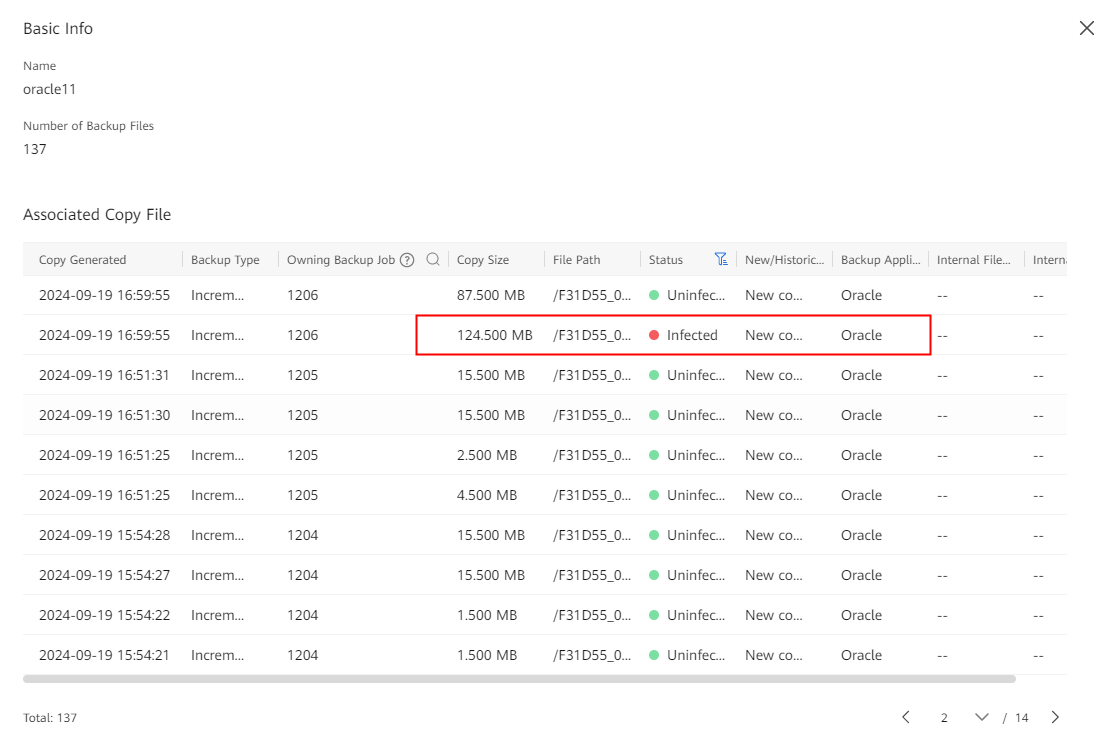Click the page number field showing 2
The height and width of the screenshot is (739, 1117).
point(944,718)
